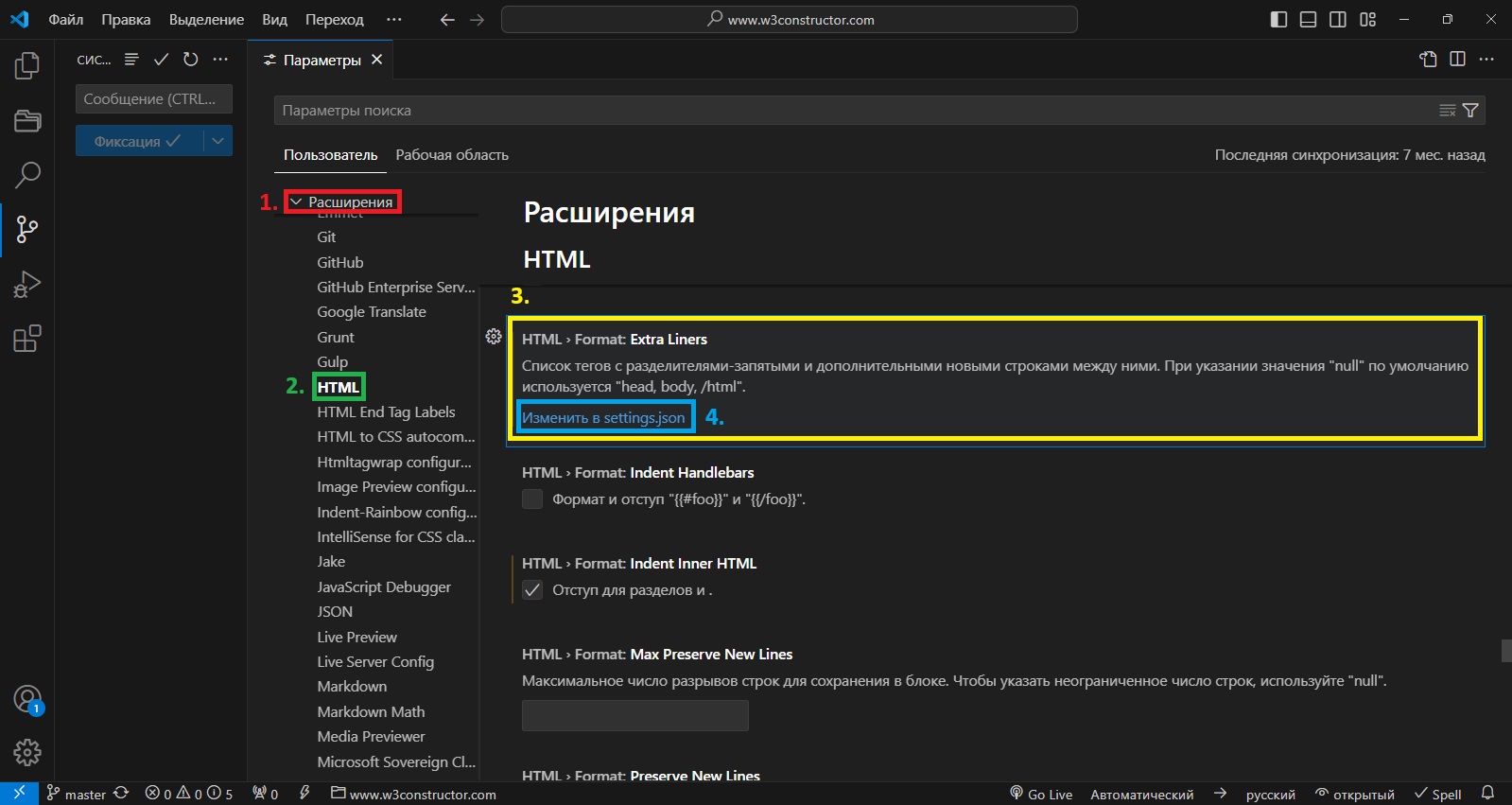Screen dimensions: 1512x805
Task: Open notifications bell in status bar
Action: (x=1487, y=794)
